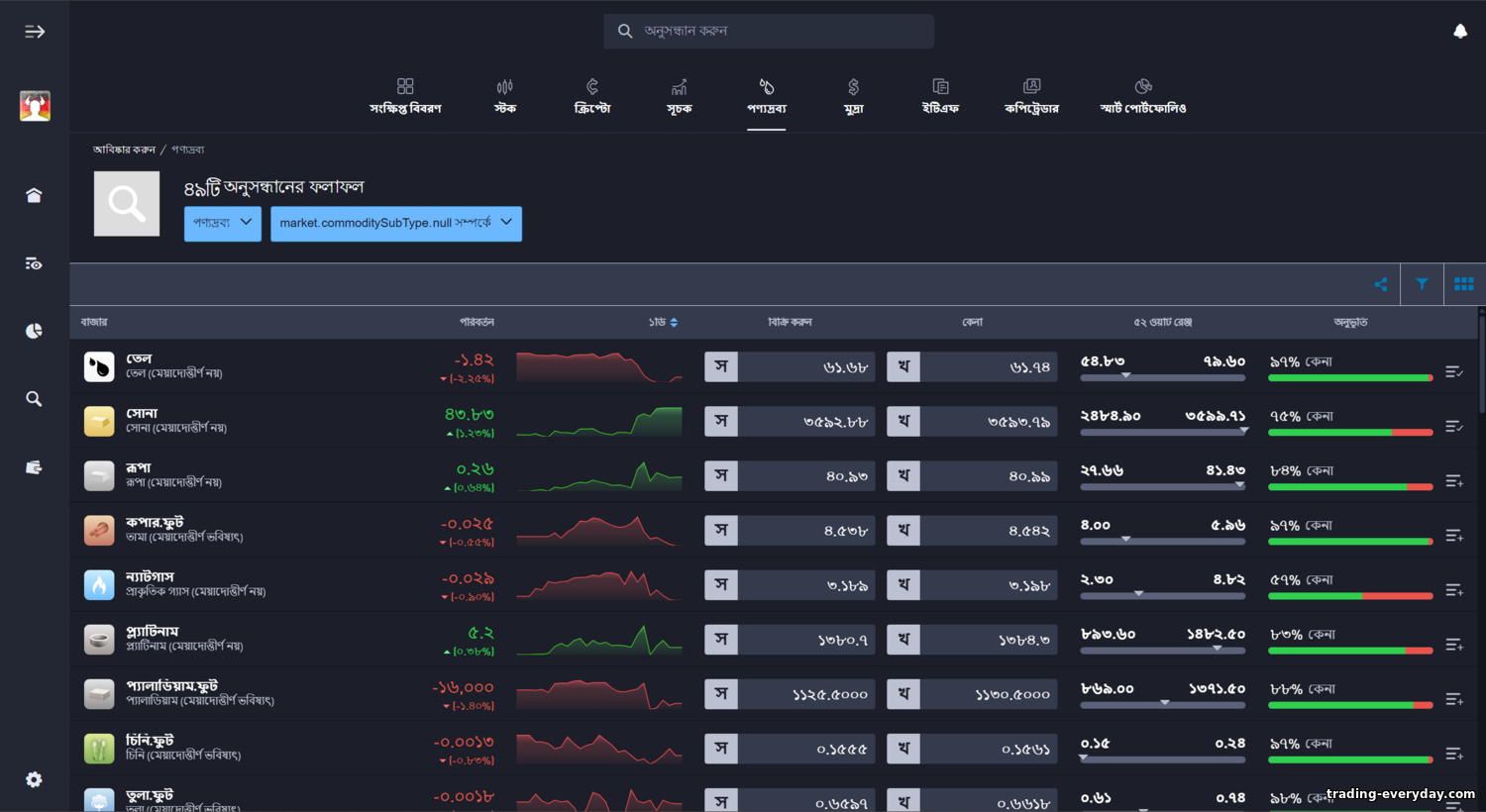The image size is (1486, 812).
Task: Open the notifications bell
Action: [x=1459, y=32]
